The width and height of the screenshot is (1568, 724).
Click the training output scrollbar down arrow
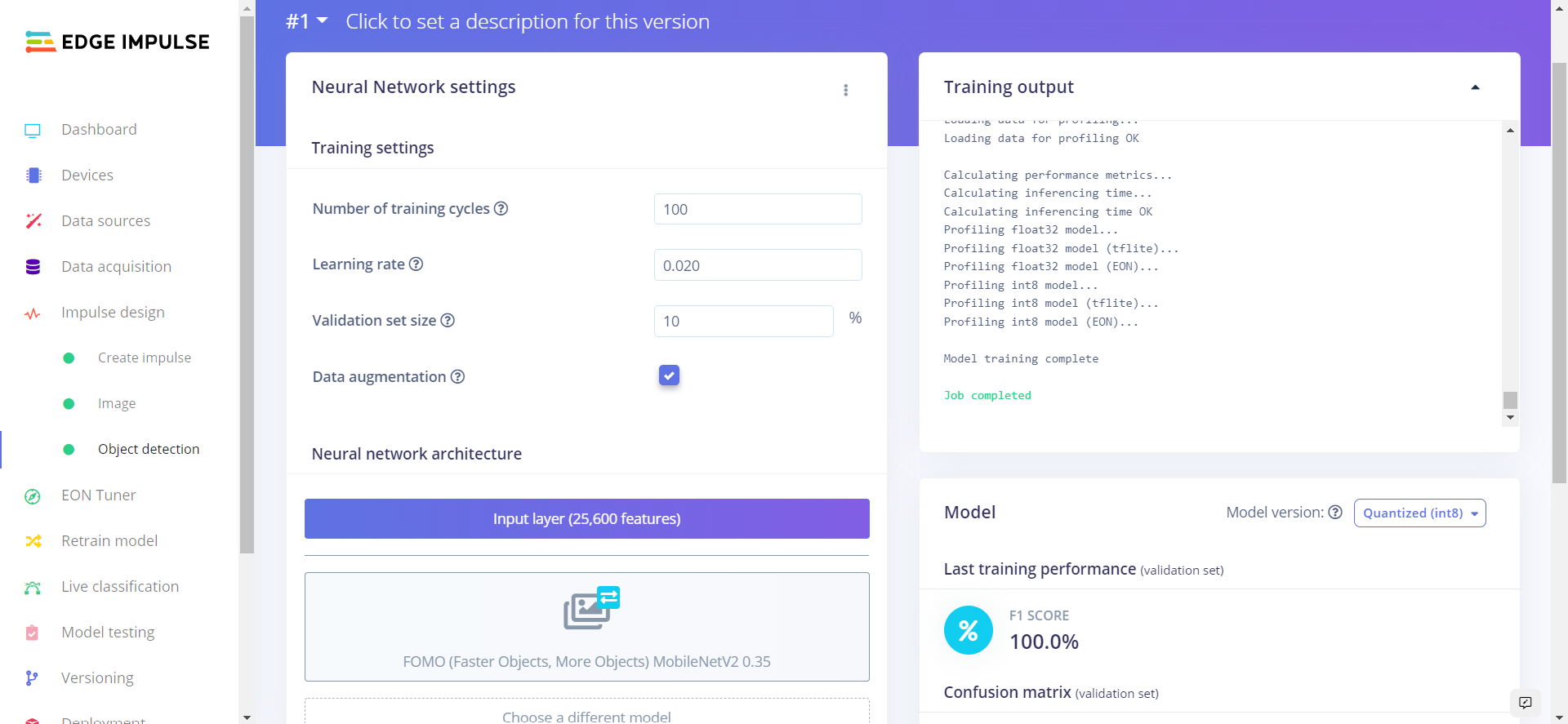[1510, 418]
